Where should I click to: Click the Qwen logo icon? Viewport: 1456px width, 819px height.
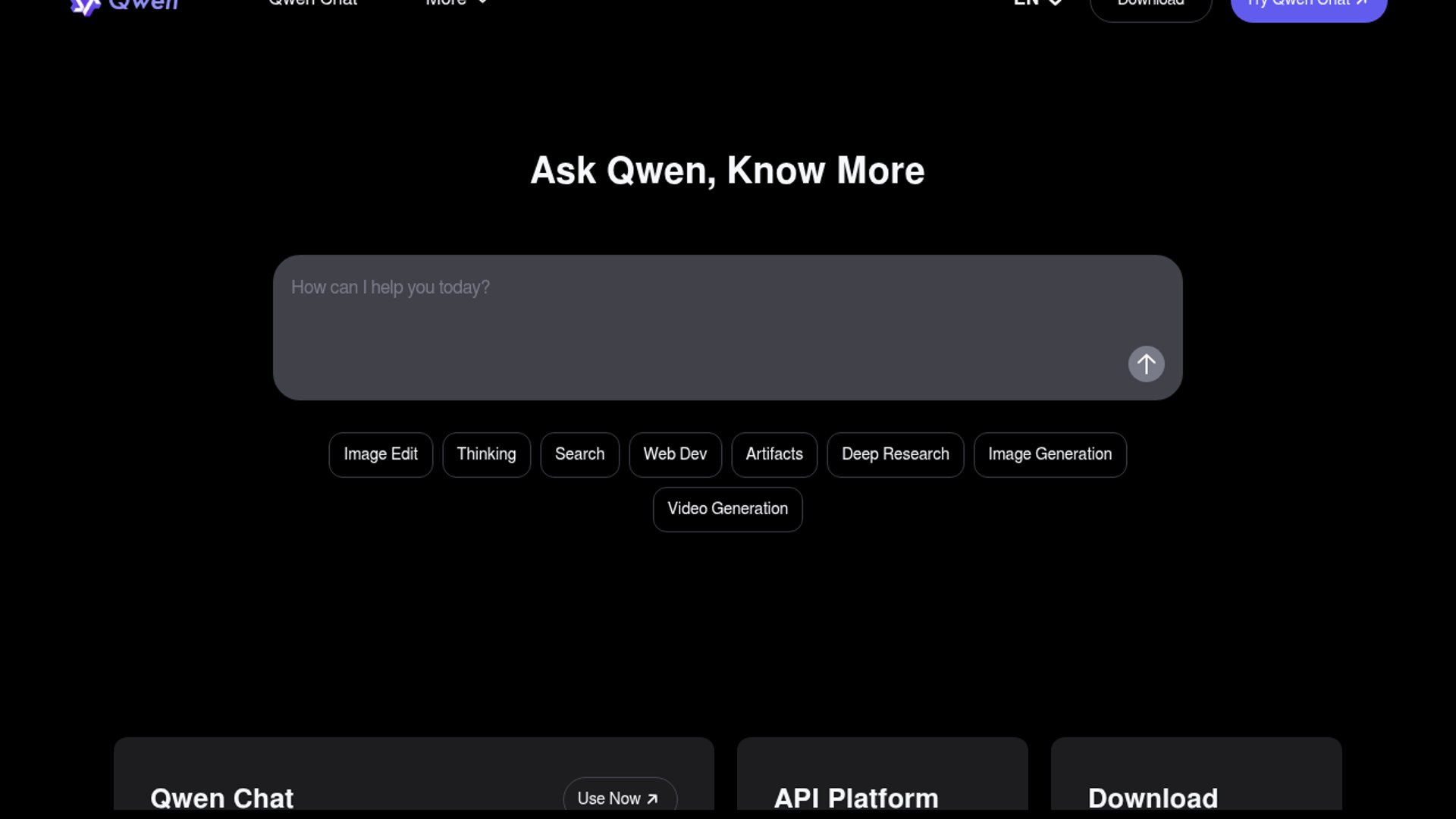click(85, 6)
